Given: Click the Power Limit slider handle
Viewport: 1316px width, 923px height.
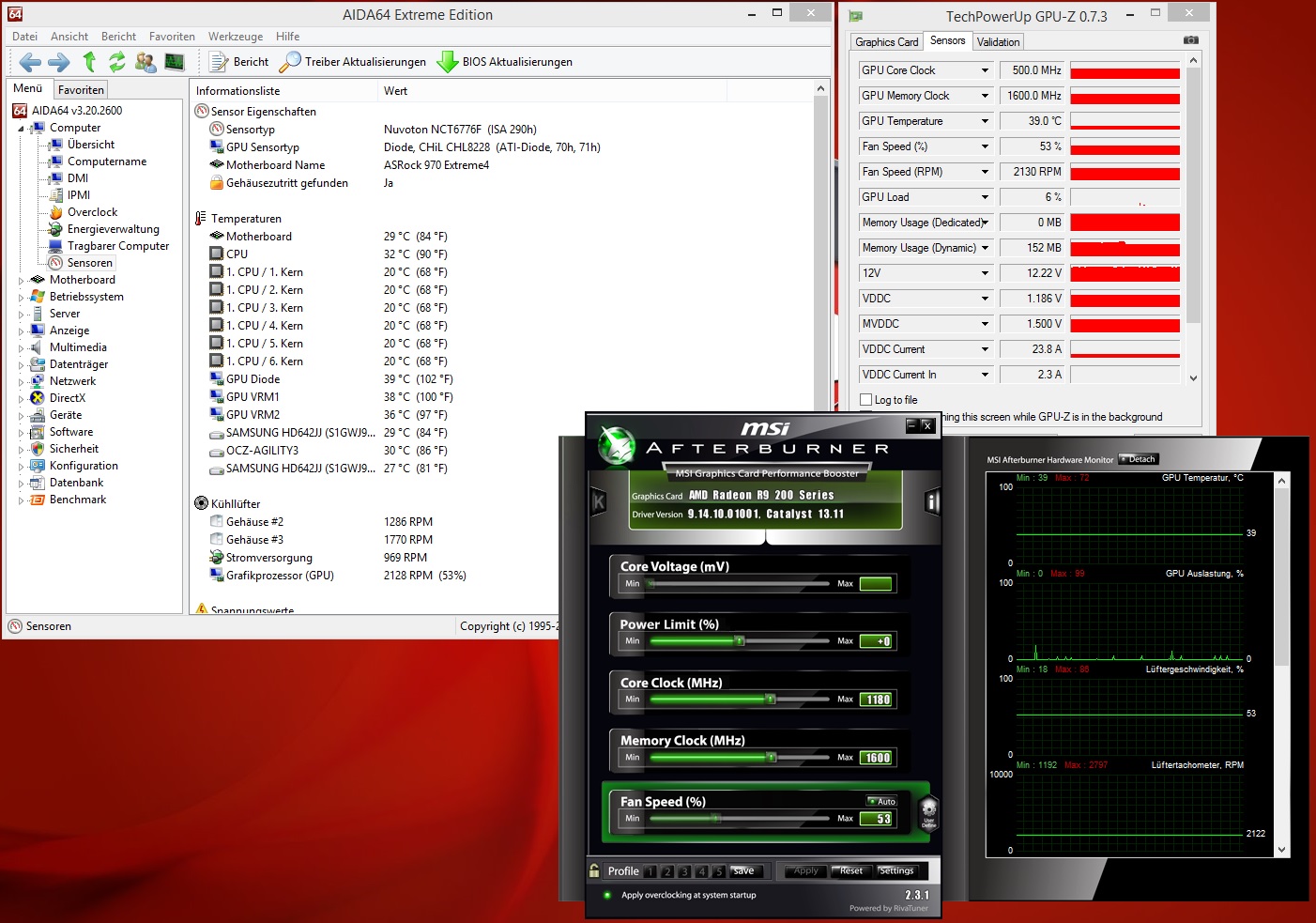Looking at the screenshot, I should tap(740, 641).
